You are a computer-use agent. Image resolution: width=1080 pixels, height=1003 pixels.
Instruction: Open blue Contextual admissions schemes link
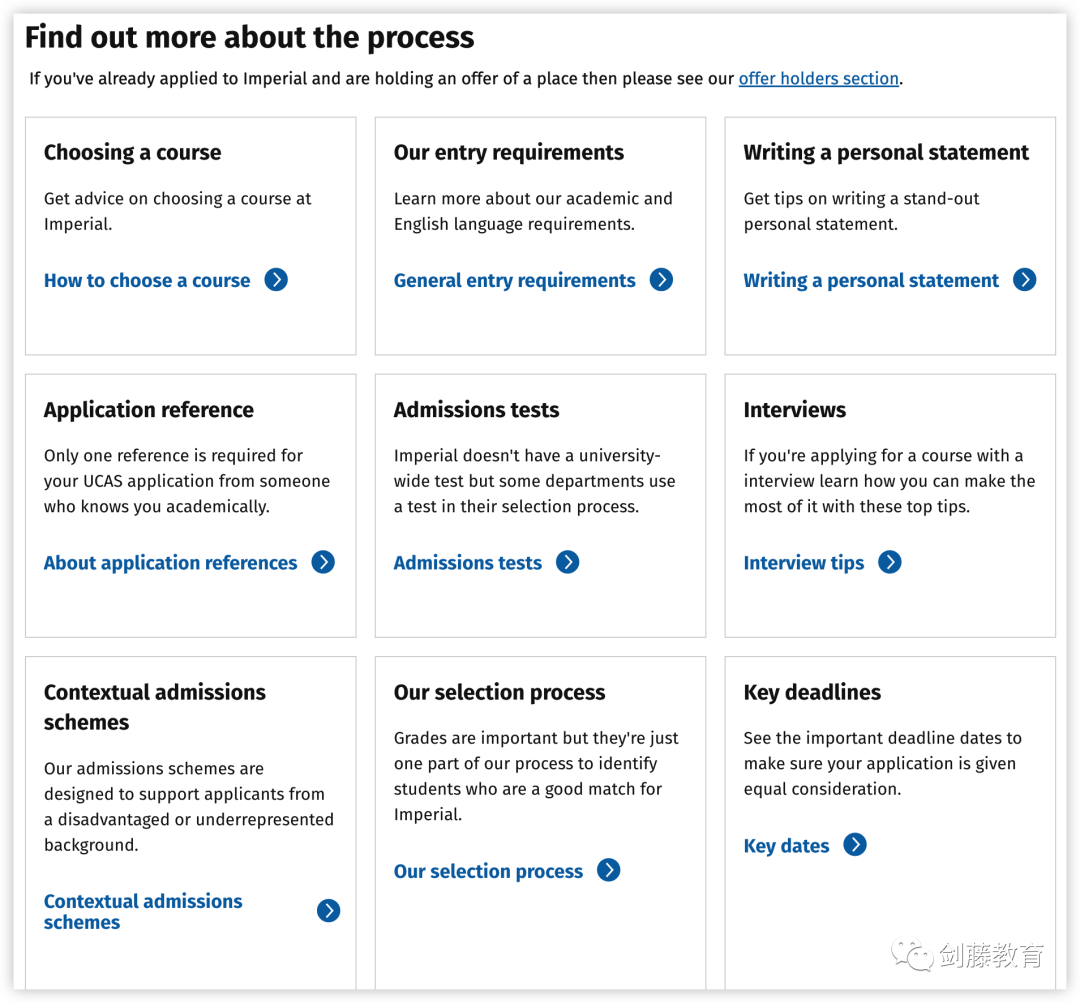(143, 911)
